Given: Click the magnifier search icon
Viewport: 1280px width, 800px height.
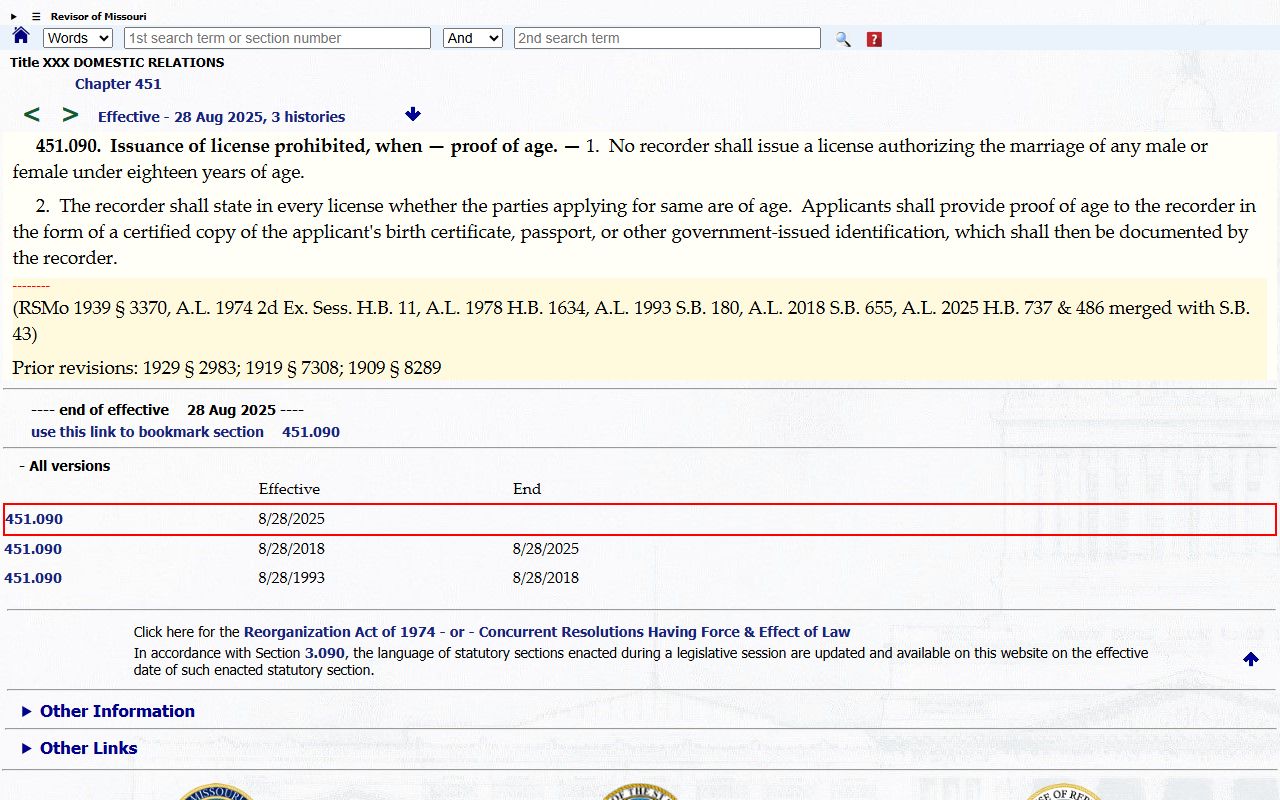Looking at the screenshot, I should [x=843, y=39].
